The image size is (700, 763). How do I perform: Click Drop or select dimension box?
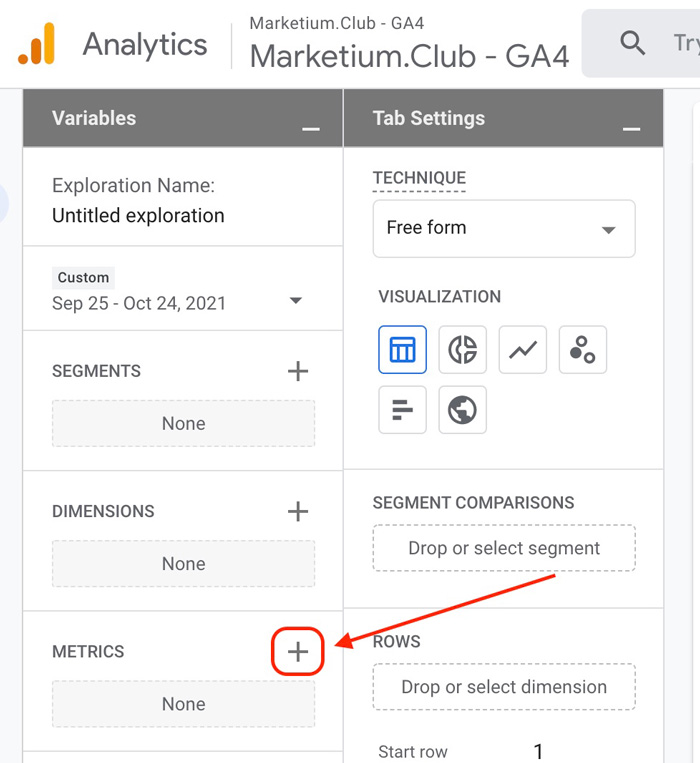pos(504,687)
